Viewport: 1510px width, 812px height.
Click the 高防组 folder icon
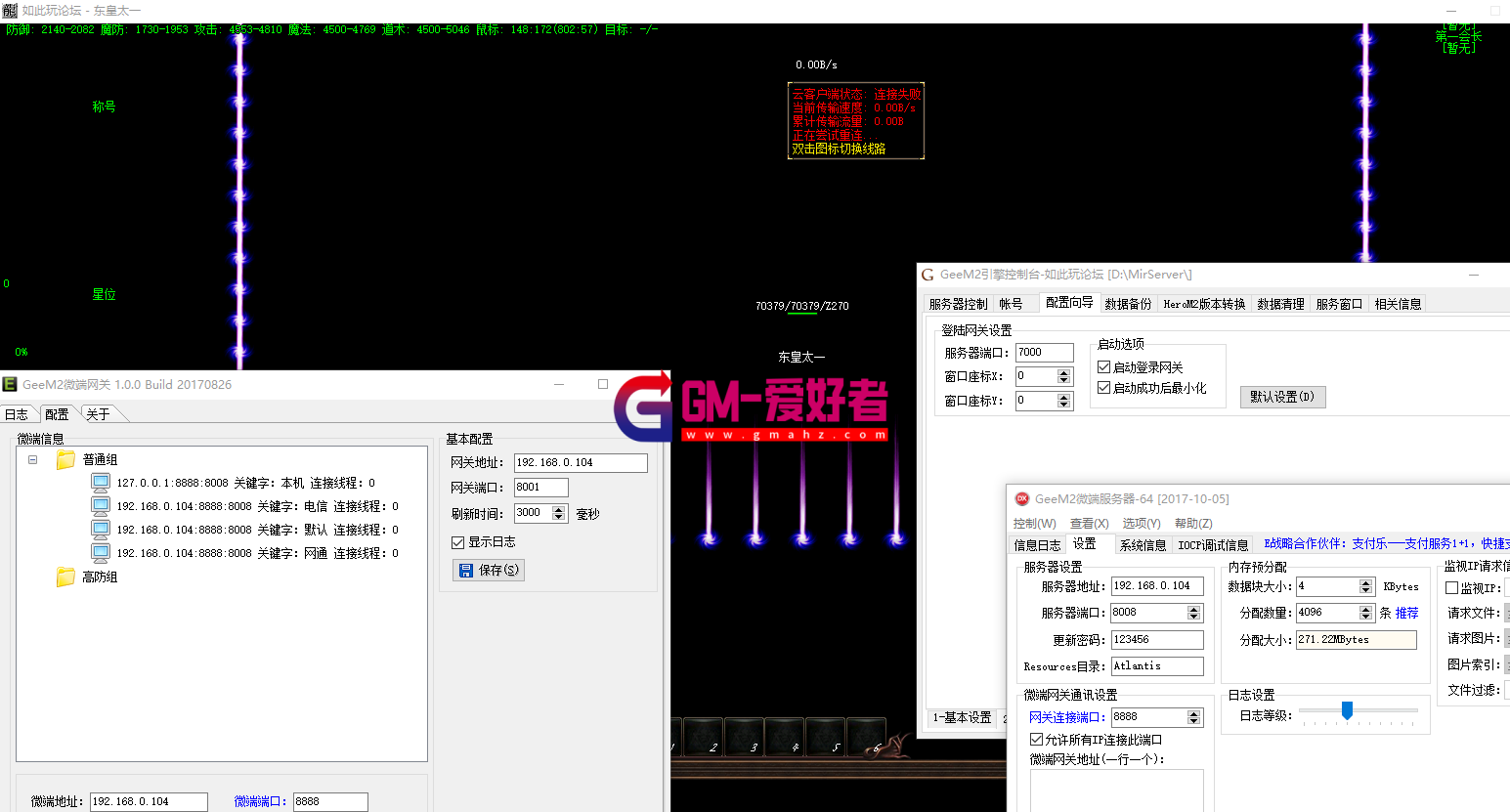tap(65, 577)
